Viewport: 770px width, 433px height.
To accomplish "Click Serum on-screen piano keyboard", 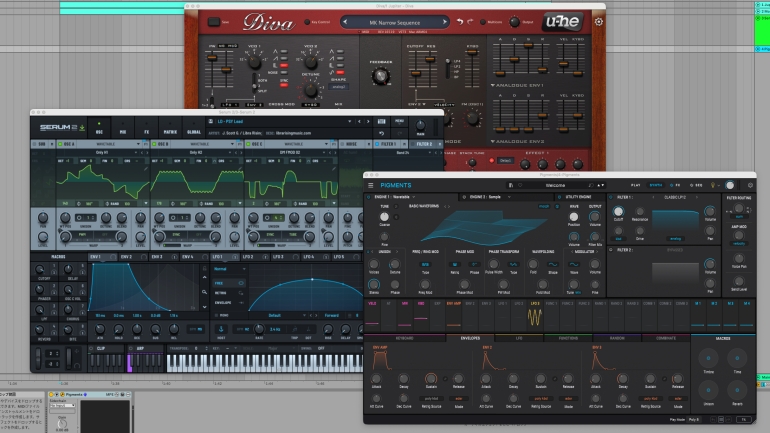I will pyautogui.click(x=264, y=363).
